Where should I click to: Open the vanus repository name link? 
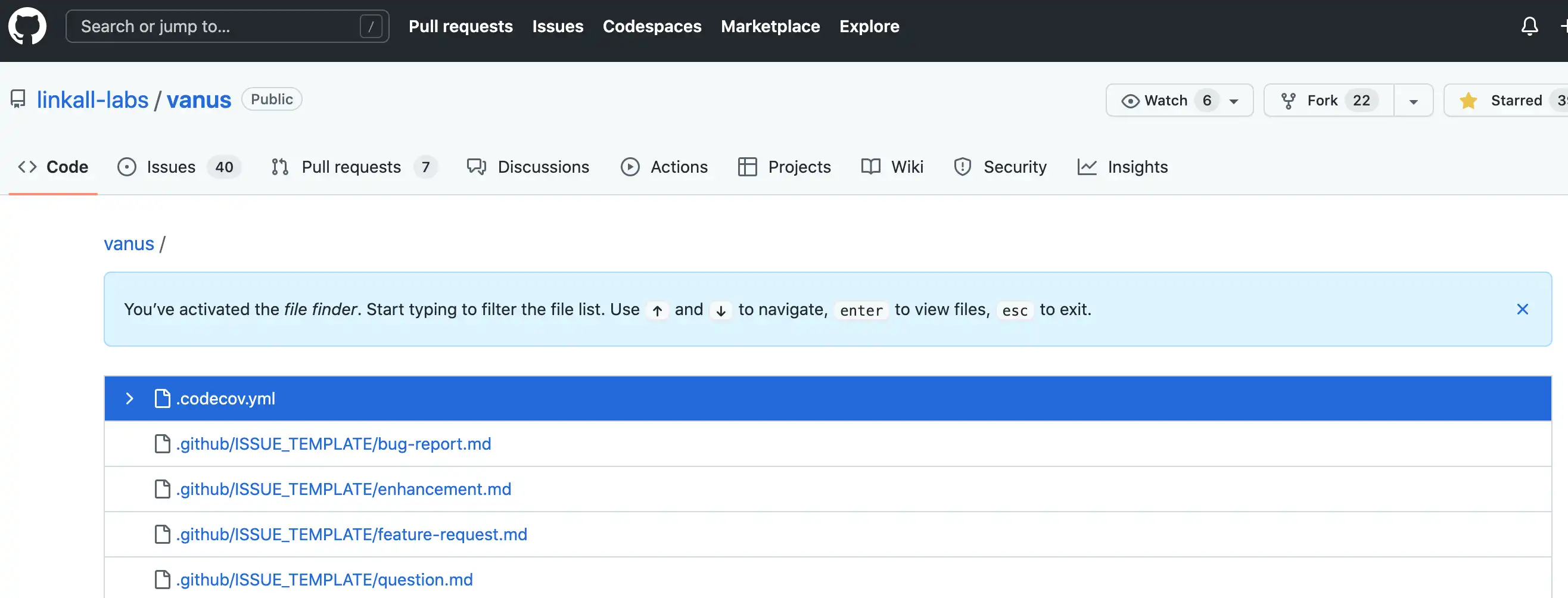click(199, 100)
